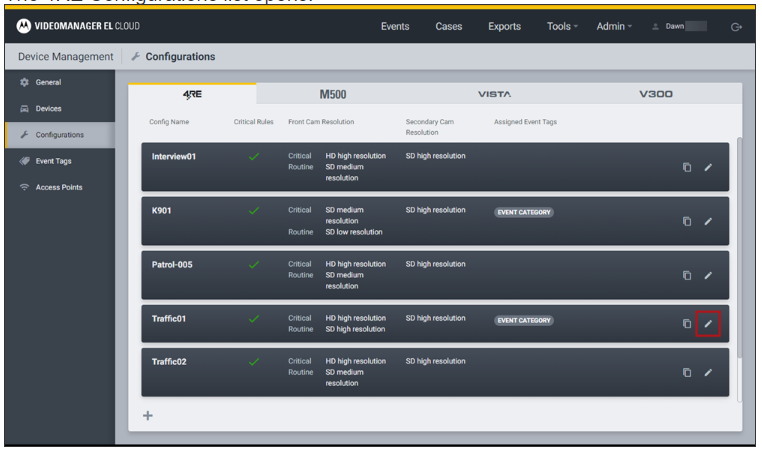Image resolution: width=762 pixels, height=451 pixels.
Task: Click the Access Points wifi icon
Action: pyautogui.click(x=24, y=187)
